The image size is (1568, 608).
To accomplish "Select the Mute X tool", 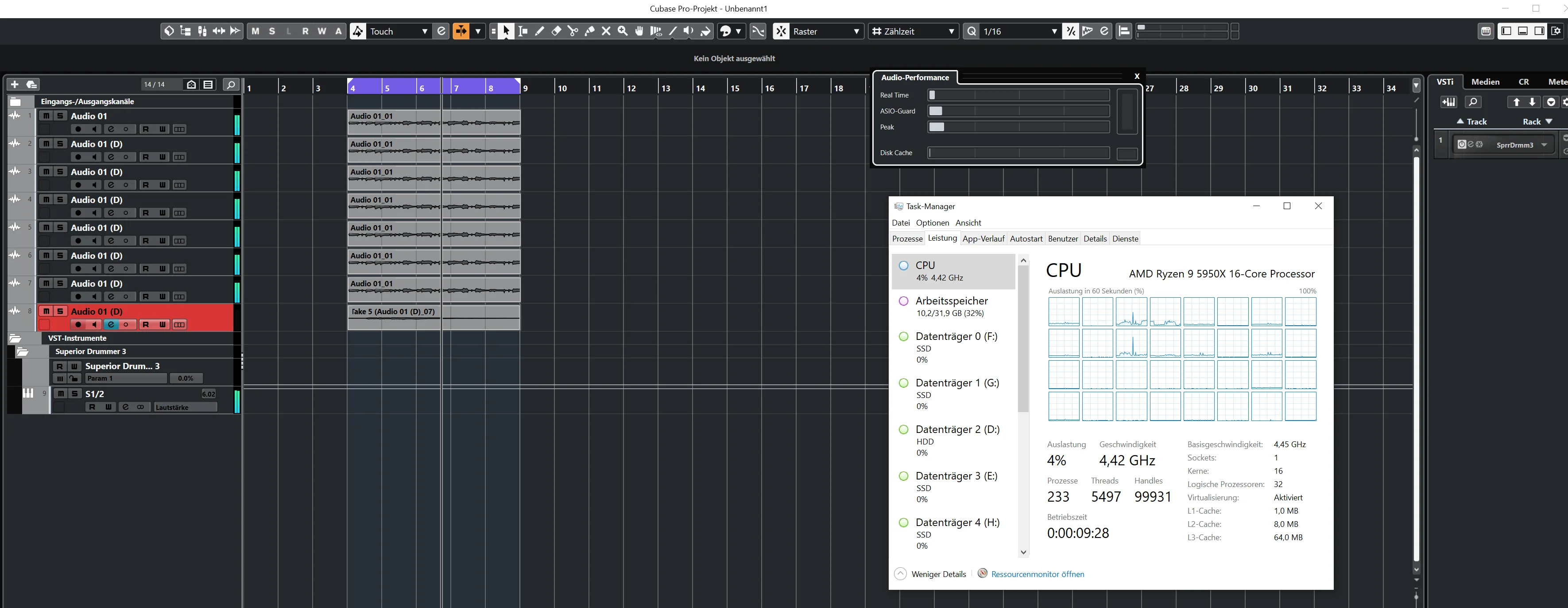I will coord(606,31).
